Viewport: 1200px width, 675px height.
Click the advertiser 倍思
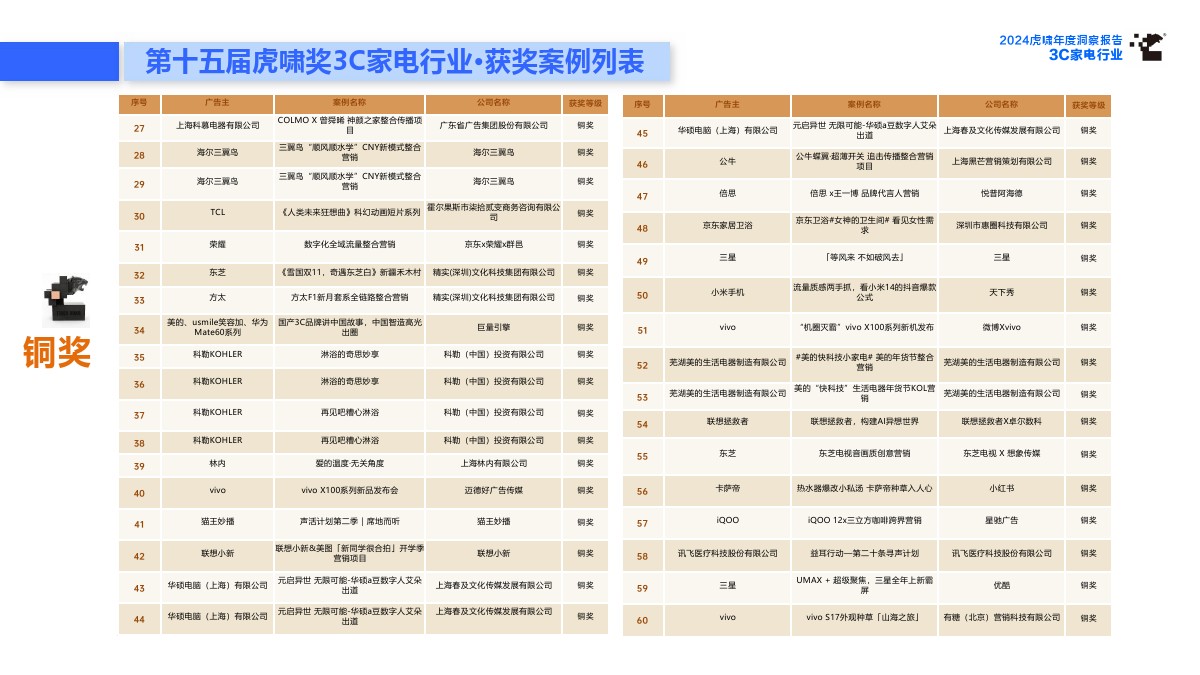coord(727,193)
